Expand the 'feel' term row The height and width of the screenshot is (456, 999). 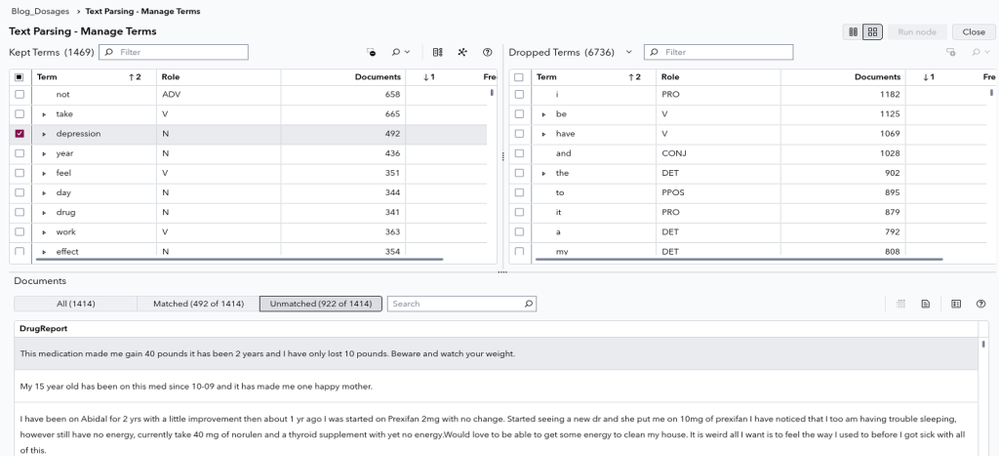point(44,172)
